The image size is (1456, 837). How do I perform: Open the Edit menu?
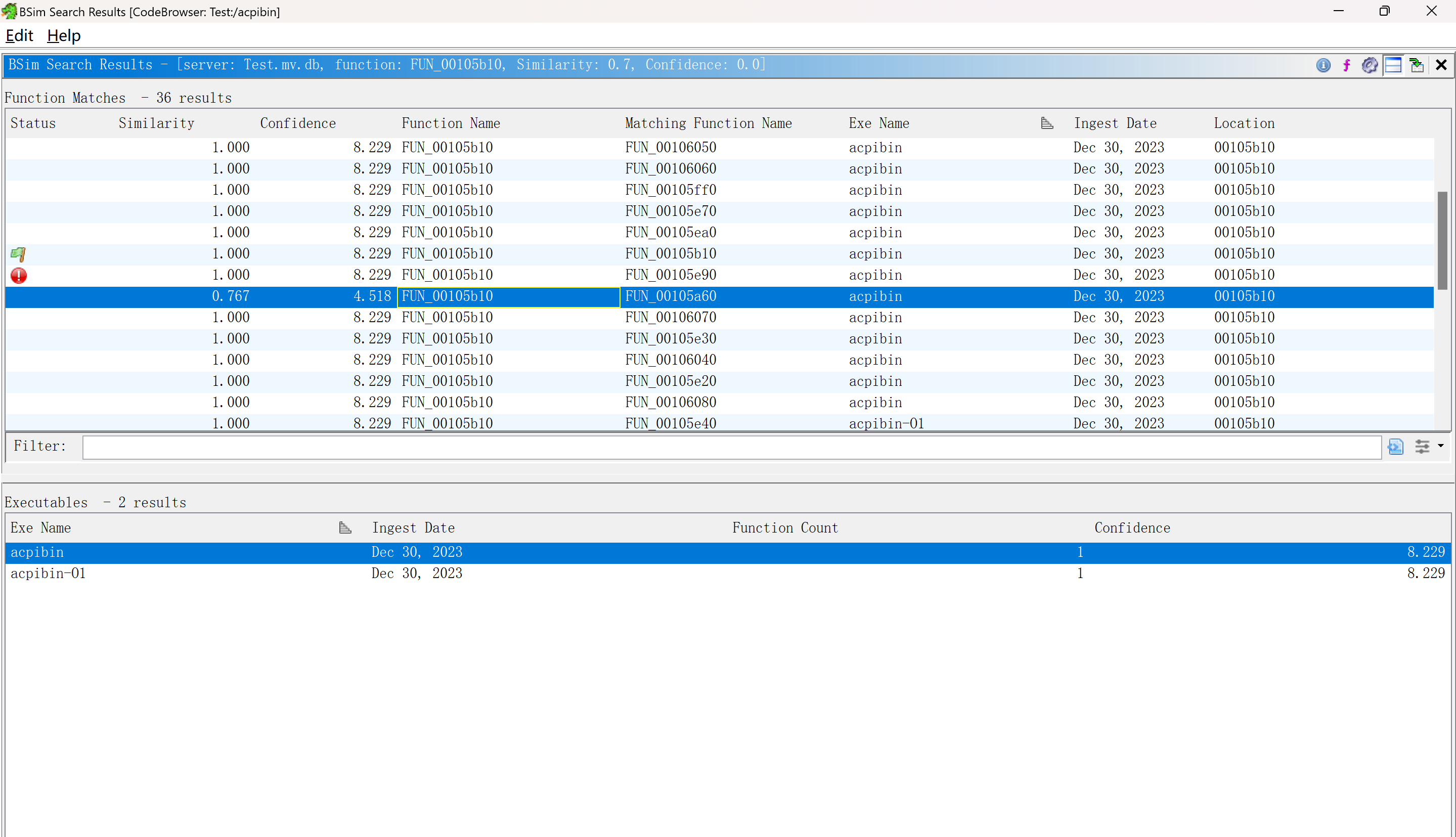coord(19,35)
